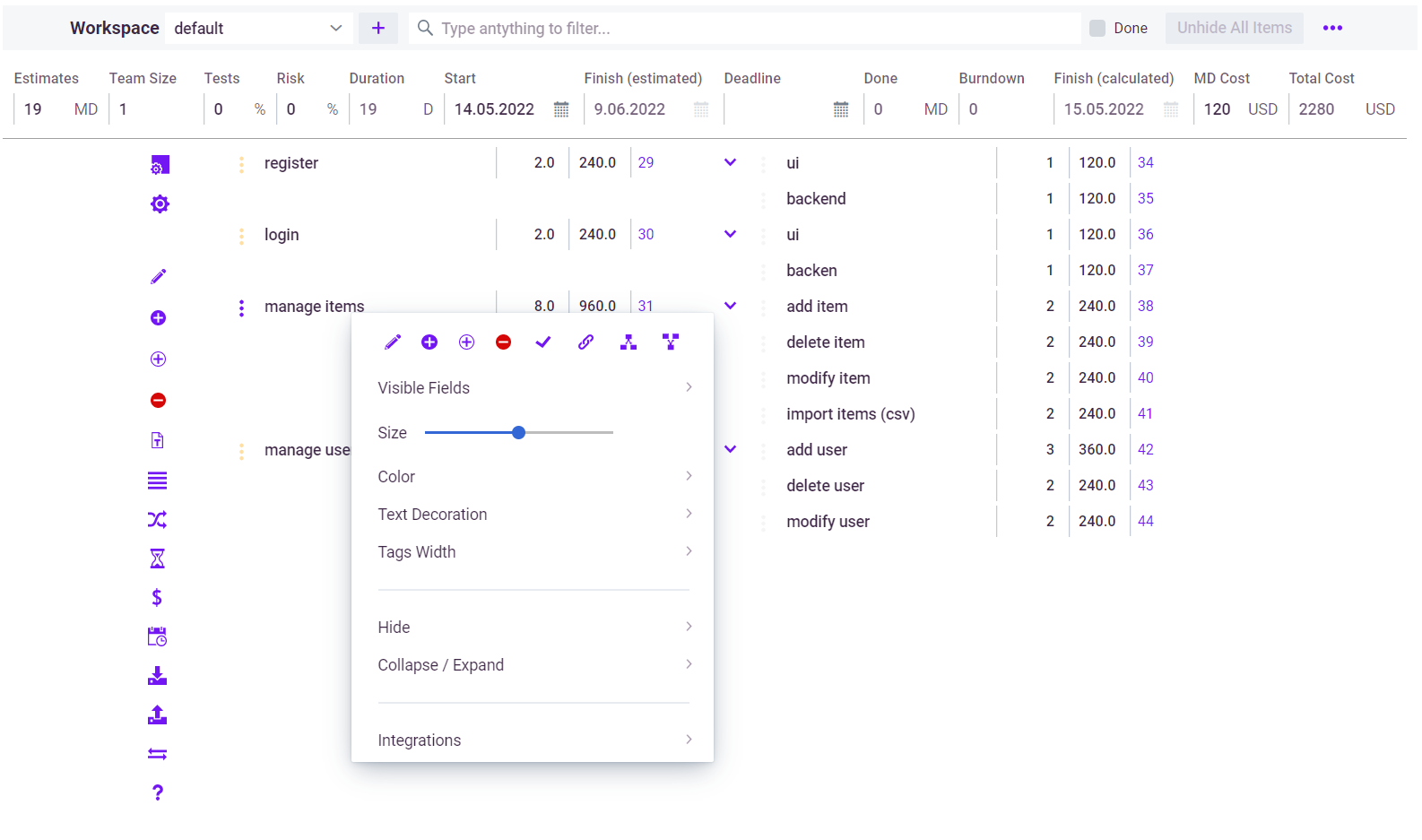Collapse the manage users row chevron

[731, 449]
